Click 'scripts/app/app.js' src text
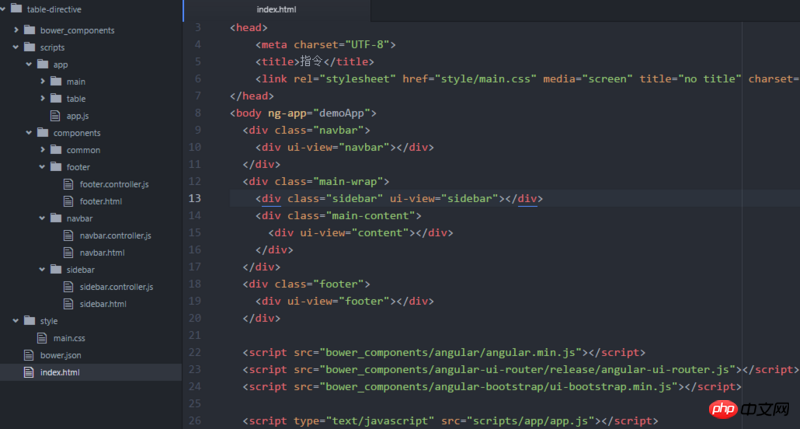Screen dimensions: 800x429 click(531, 421)
